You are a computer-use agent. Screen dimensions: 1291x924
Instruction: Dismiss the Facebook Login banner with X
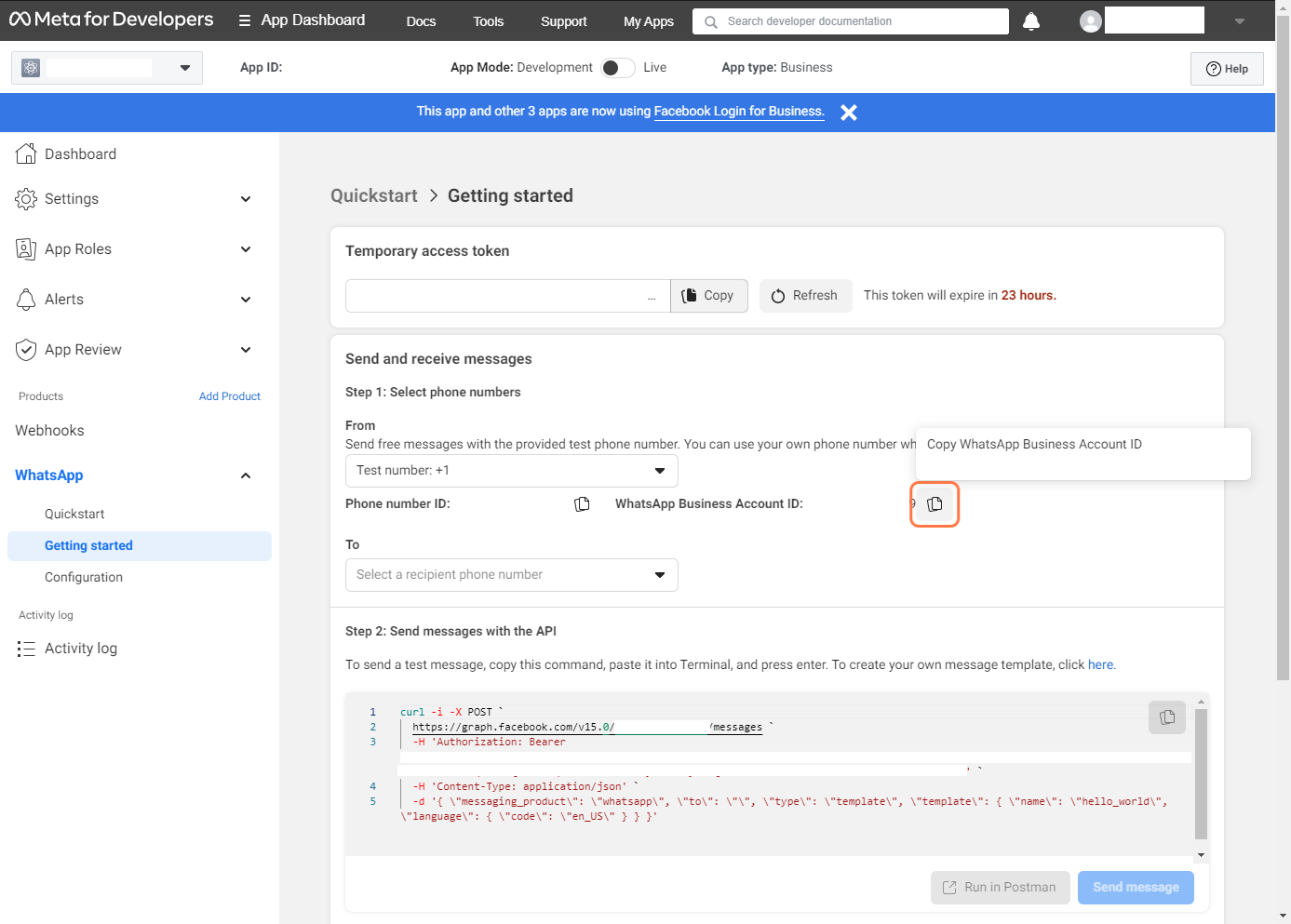tap(849, 113)
